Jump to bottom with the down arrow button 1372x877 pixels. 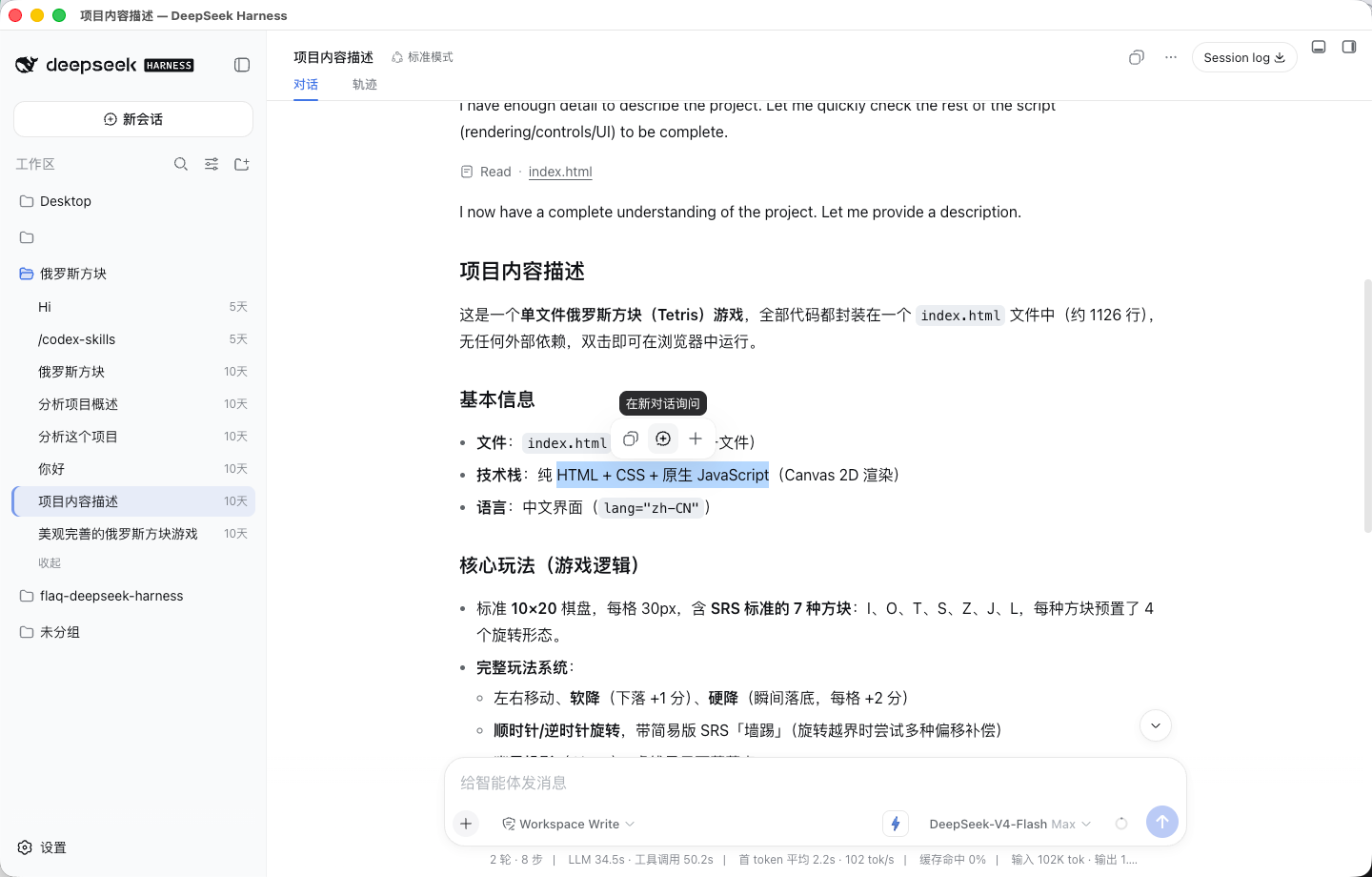tap(1156, 725)
